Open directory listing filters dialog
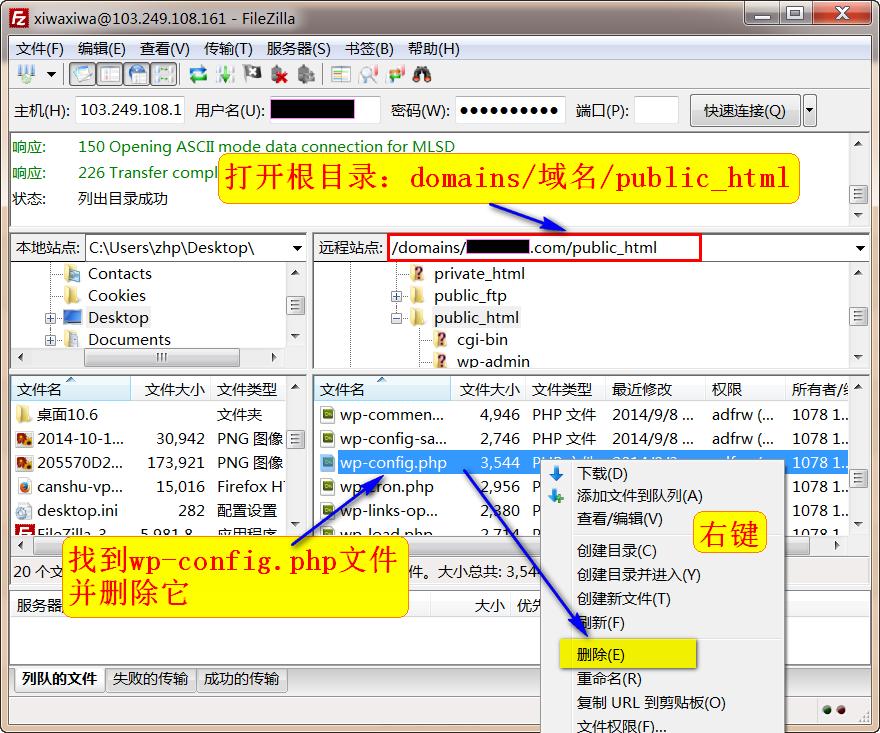The image size is (880, 733). click(x=341, y=74)
